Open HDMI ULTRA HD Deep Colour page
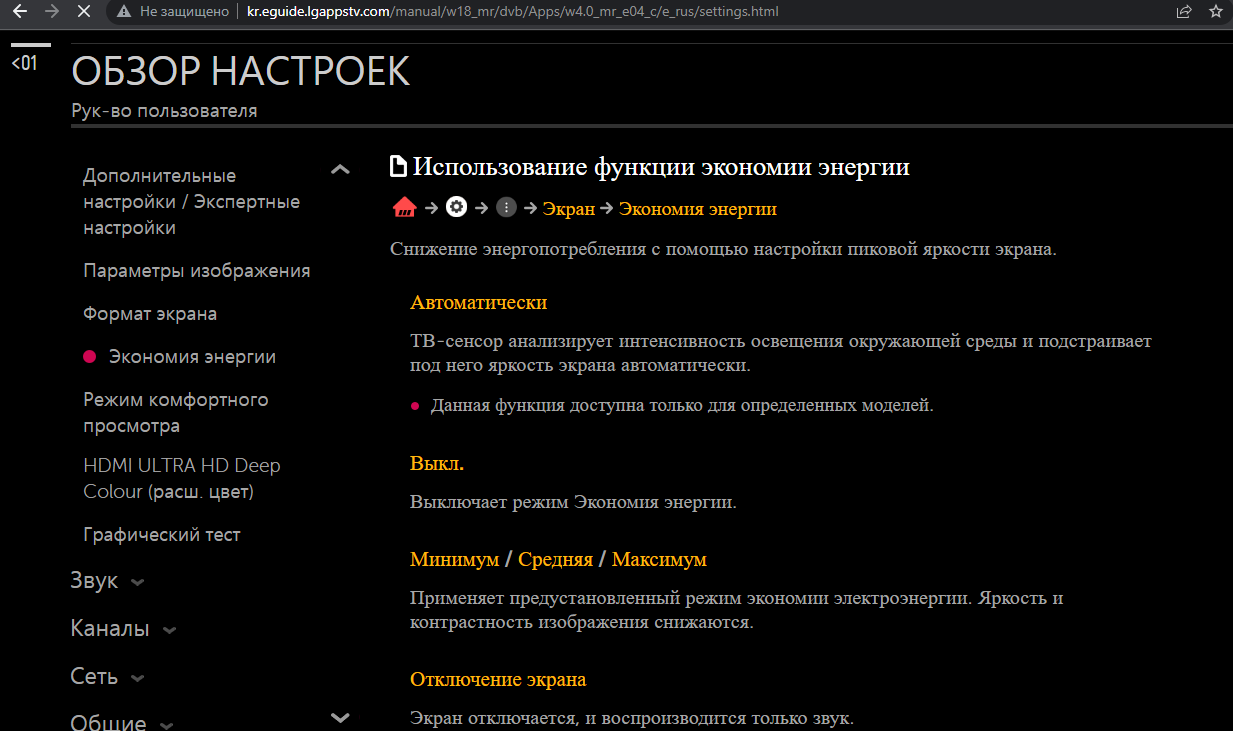 point(181,478)
